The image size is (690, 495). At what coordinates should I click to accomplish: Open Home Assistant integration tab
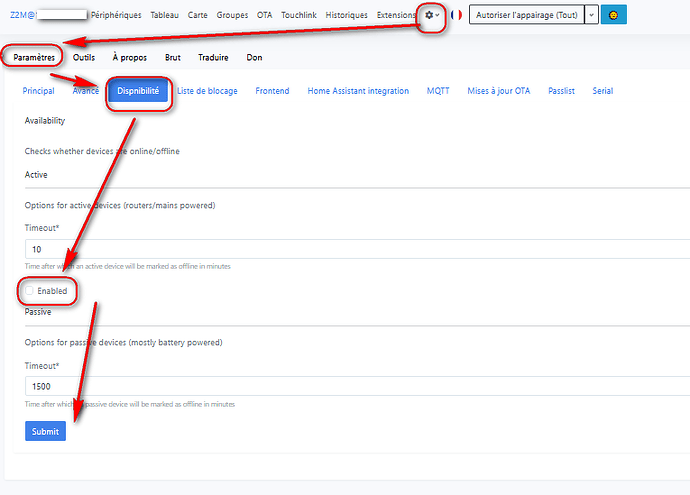click(x=358, y=91)
